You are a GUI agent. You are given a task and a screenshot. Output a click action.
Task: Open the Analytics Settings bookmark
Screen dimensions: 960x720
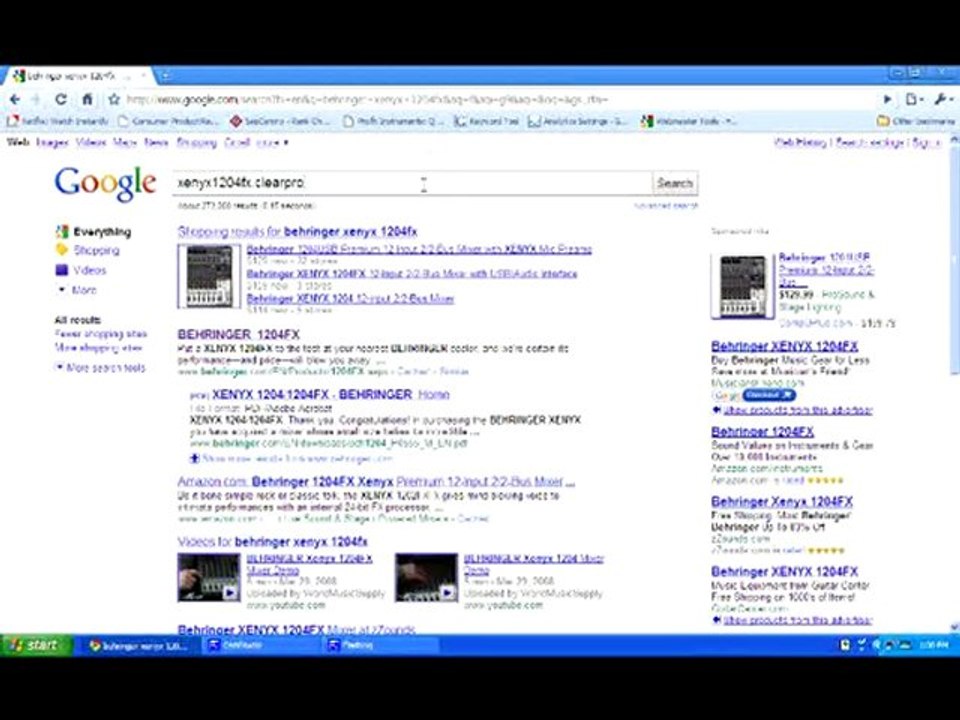pos(578,121)
